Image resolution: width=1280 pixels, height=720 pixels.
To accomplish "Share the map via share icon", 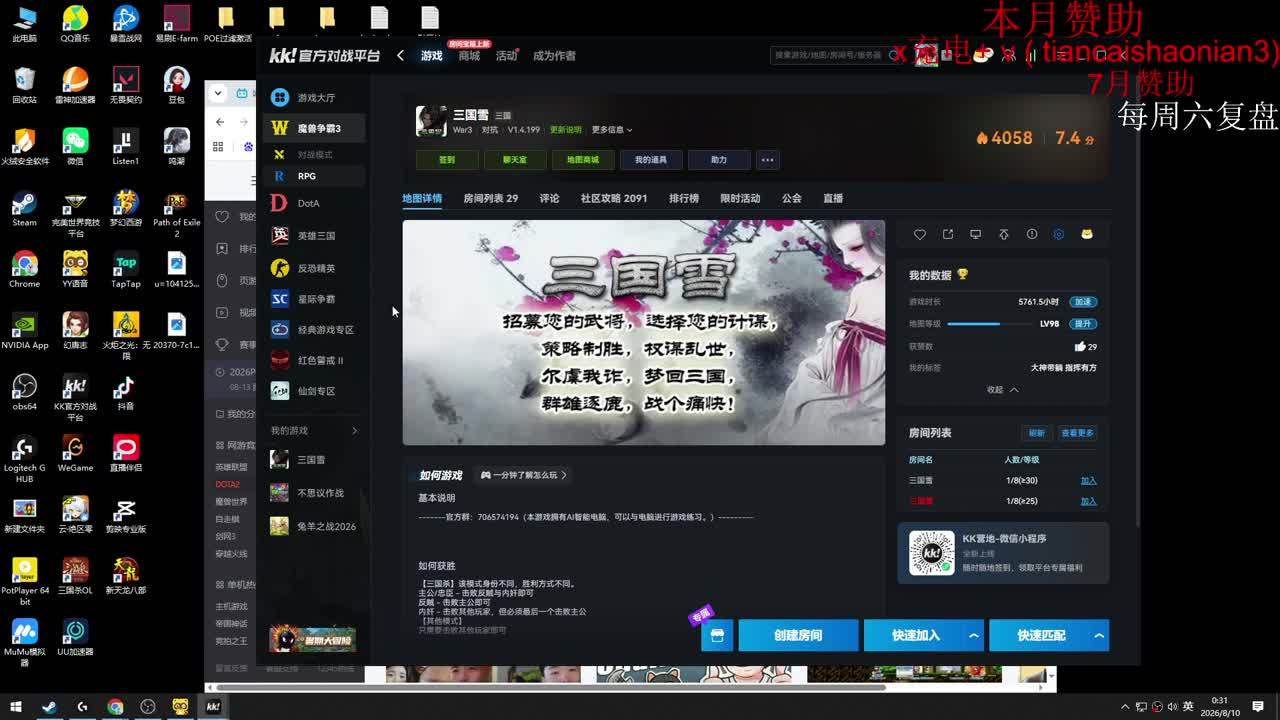I will (948, 235).
